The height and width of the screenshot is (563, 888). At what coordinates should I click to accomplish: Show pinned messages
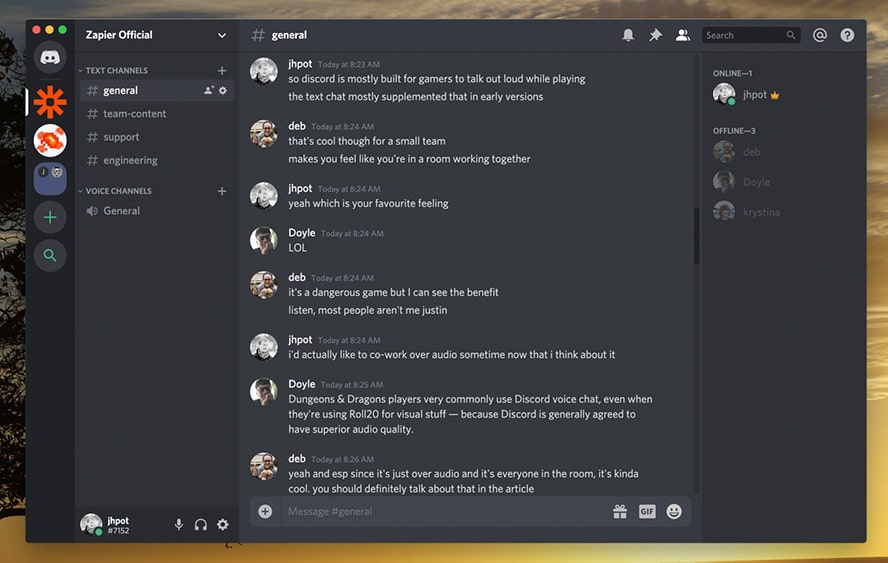pos(655,35)
